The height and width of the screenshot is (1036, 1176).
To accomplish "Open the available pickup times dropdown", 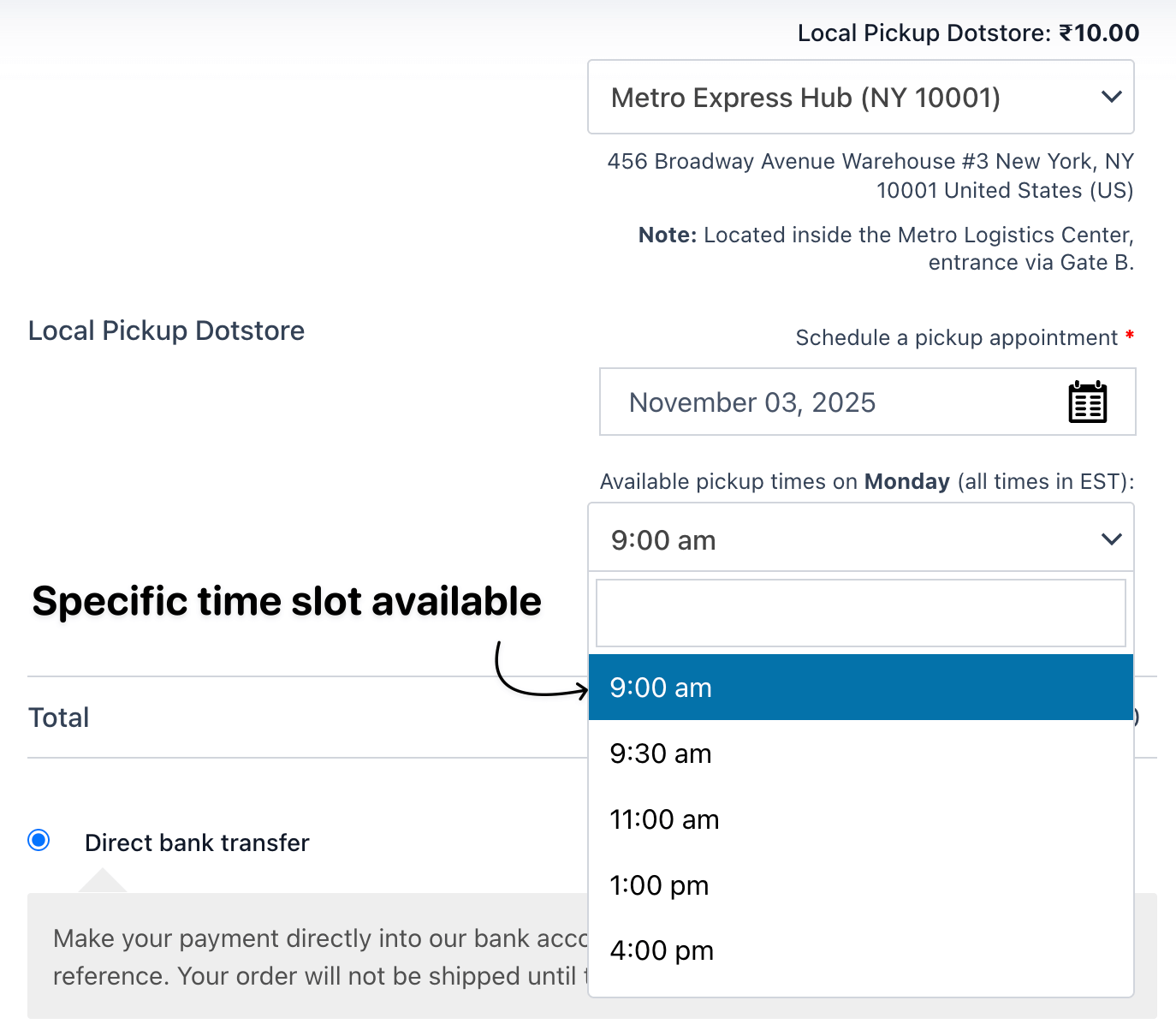I will [860, 539].
